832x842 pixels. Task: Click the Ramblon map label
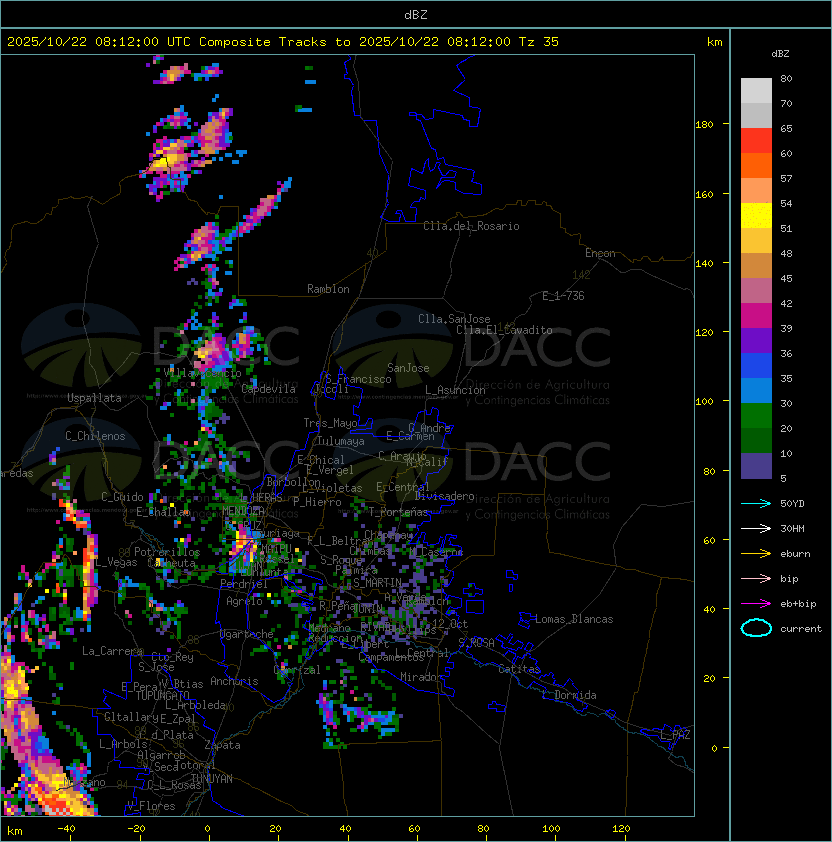click(328, 289)
